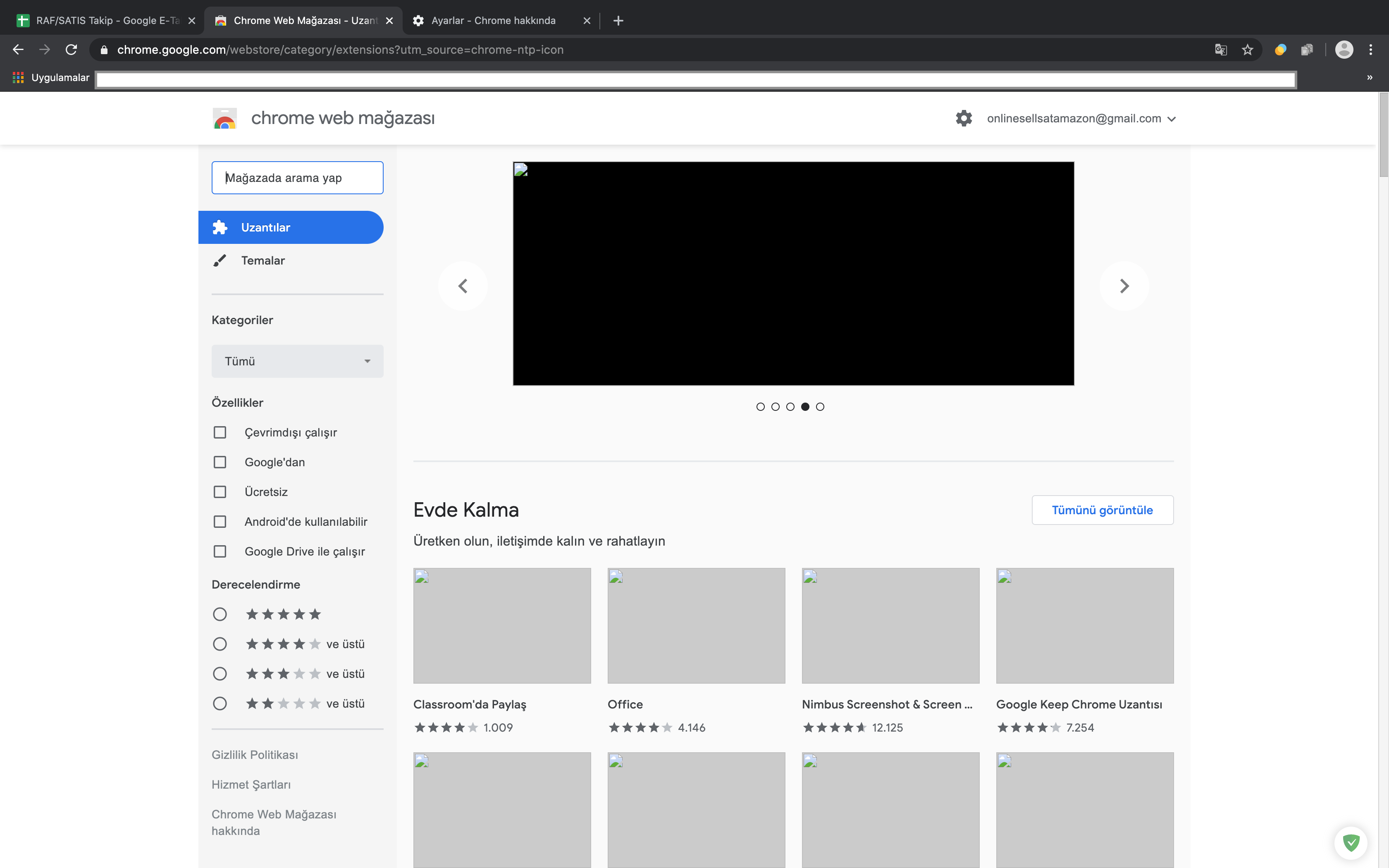Click the Uygulamalar apps grid icon
This screenshot has width=1389, height=868.
coord(18,78)
